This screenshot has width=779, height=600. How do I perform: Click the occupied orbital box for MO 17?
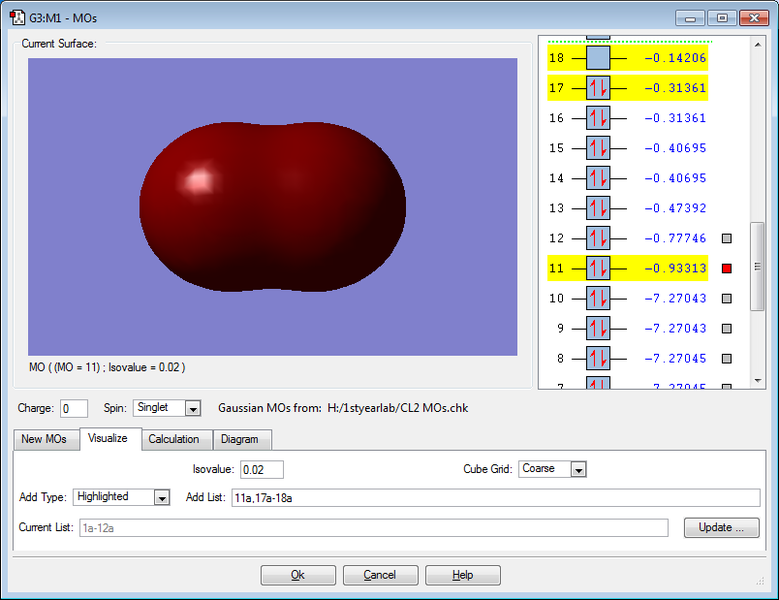click(x=597, y=88)
